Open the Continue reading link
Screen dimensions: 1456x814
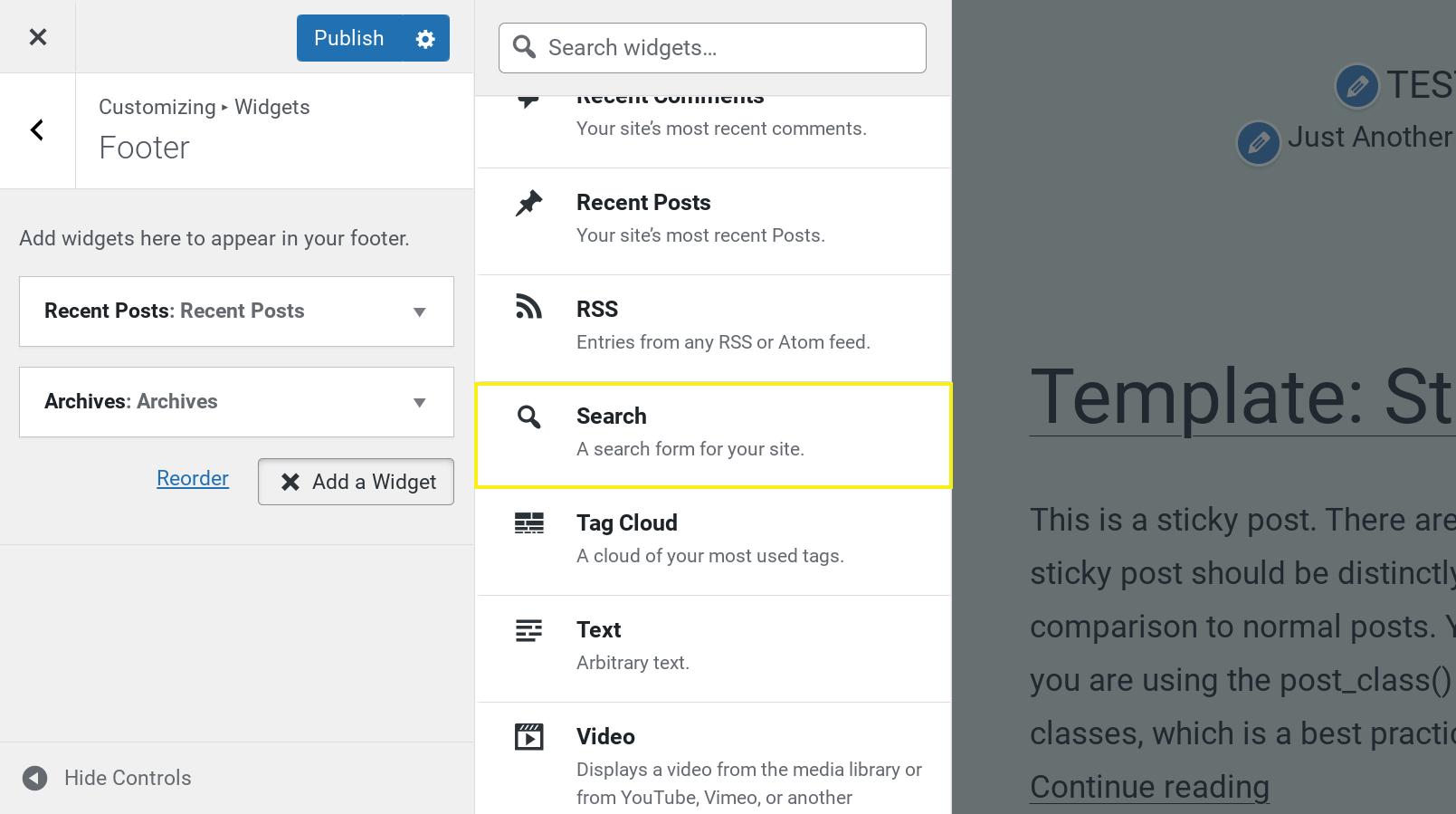[x=1149, y=787]
